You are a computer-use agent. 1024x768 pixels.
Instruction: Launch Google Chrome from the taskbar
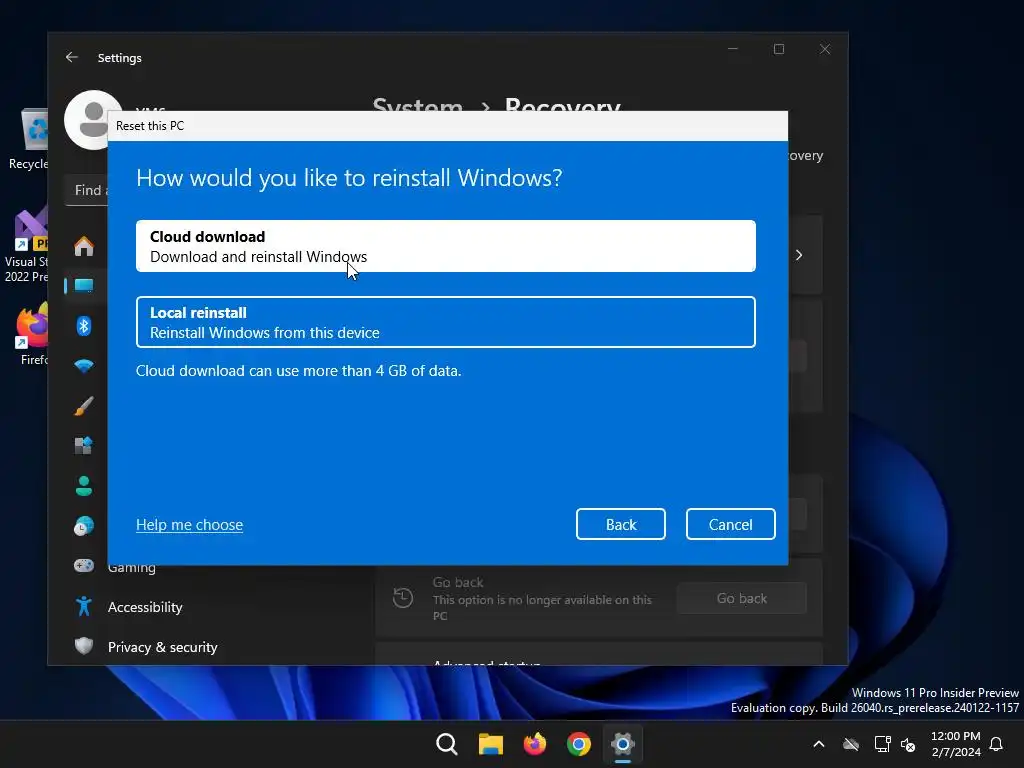click(x=579, y=744)
